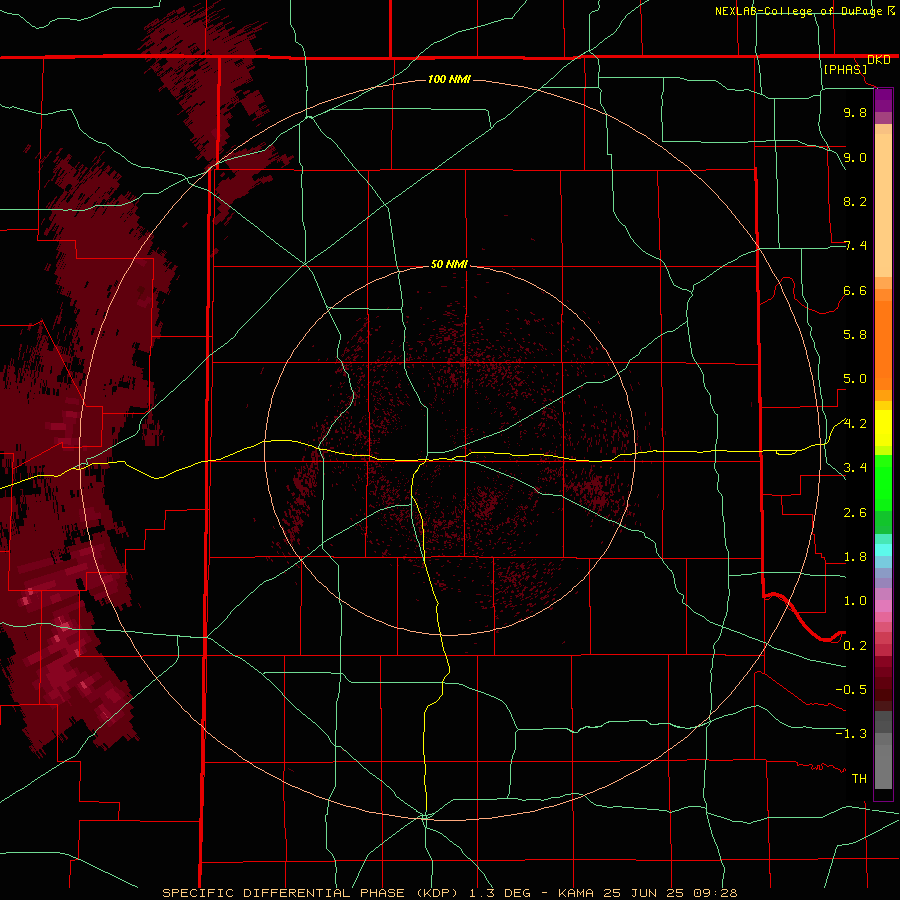Pick the cyan band on the color scale
Image resolution: width=900 pixels, height=900 pixels.
[883, 550]
